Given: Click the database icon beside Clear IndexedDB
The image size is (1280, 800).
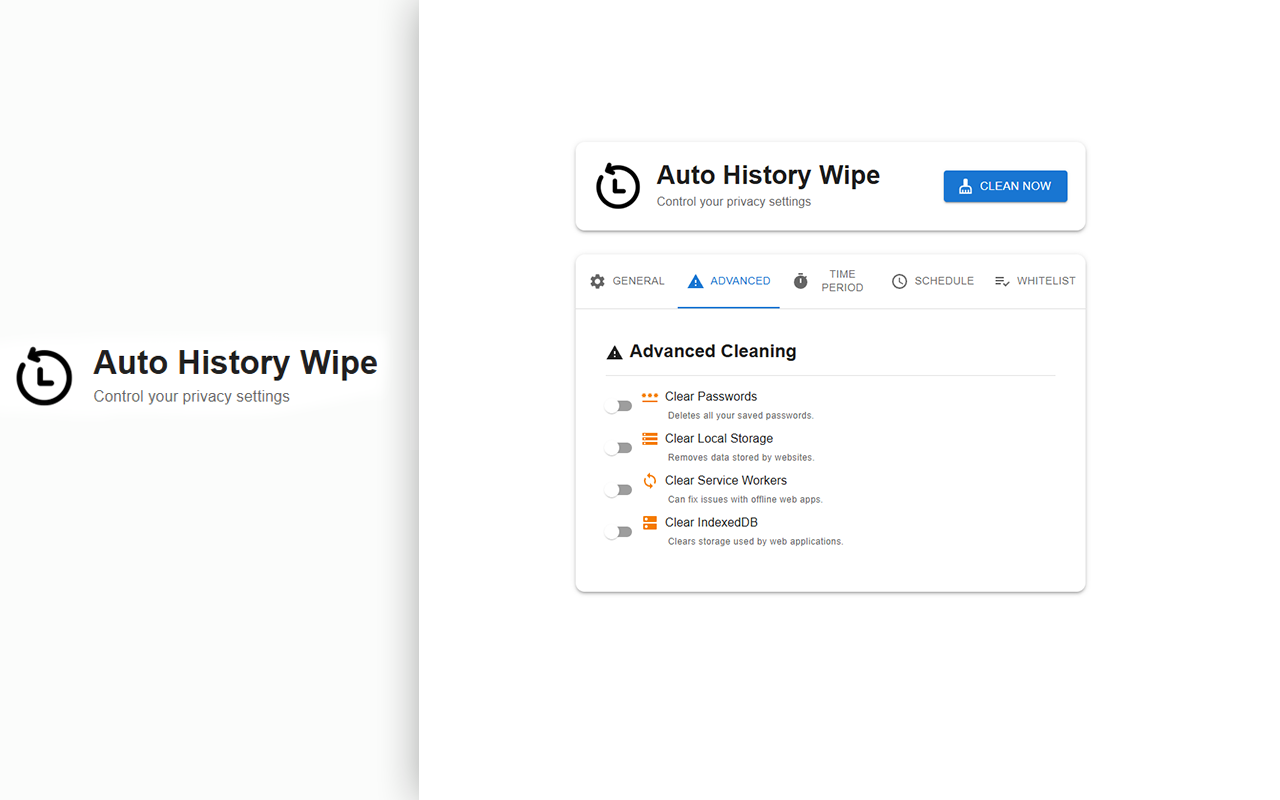Looking at the screenshot, I should pos(649,521).
